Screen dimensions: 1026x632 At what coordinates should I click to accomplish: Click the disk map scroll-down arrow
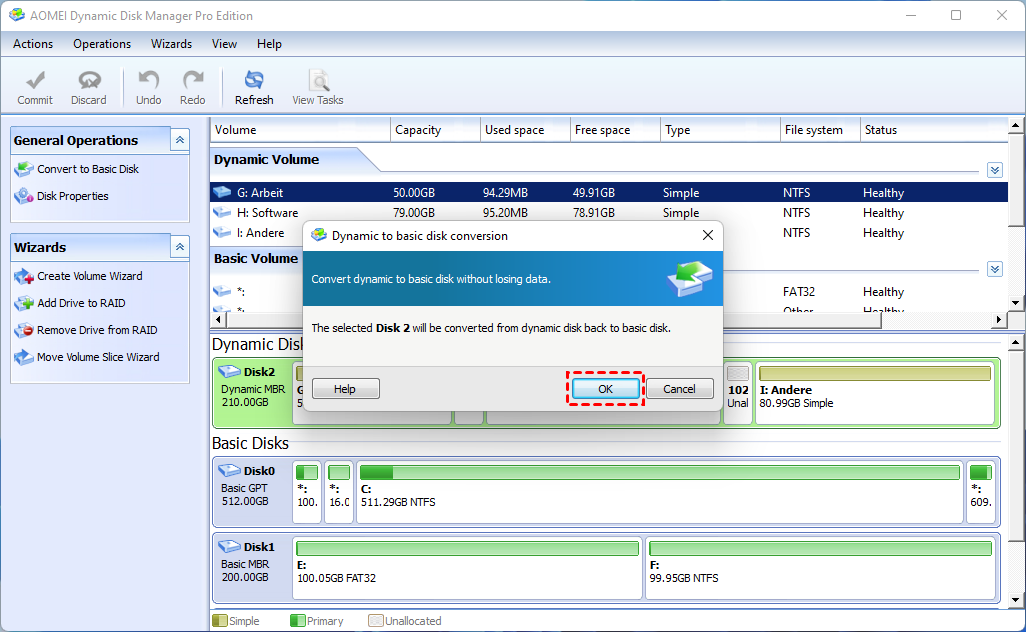(1016, 599)
